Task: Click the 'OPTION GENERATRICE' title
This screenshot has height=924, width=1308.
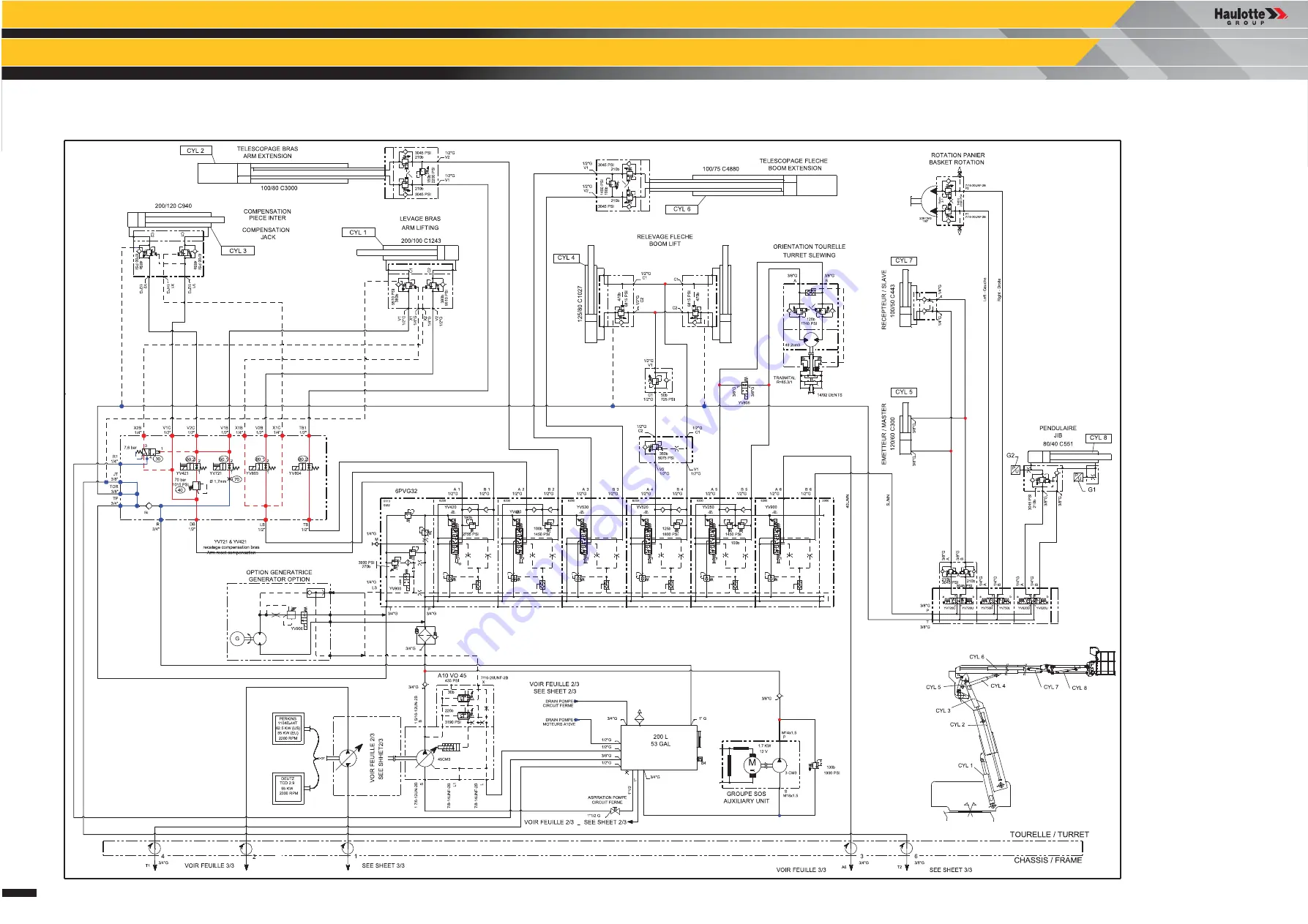Action: [x=279, y=573]
